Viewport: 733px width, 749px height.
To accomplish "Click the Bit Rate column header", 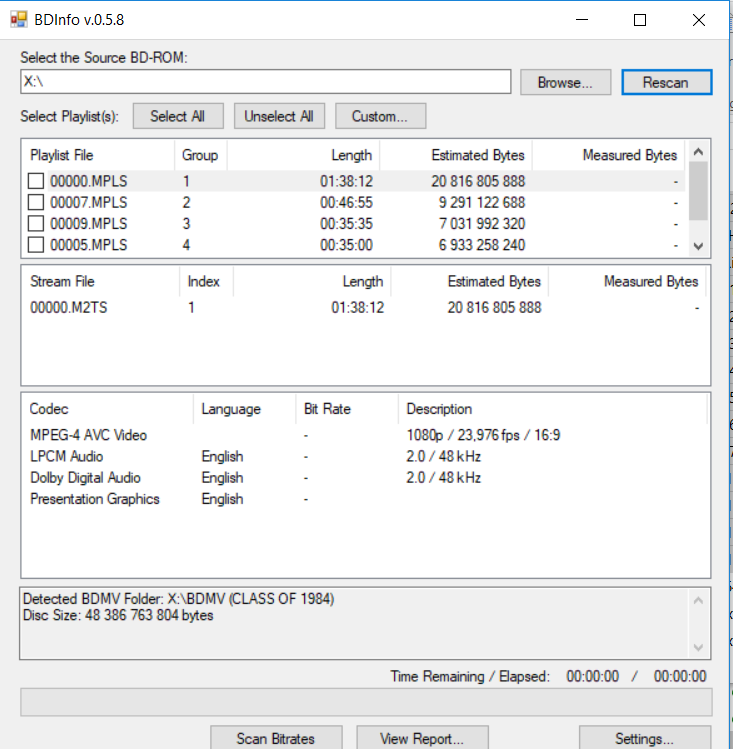I will coord(347,409).
